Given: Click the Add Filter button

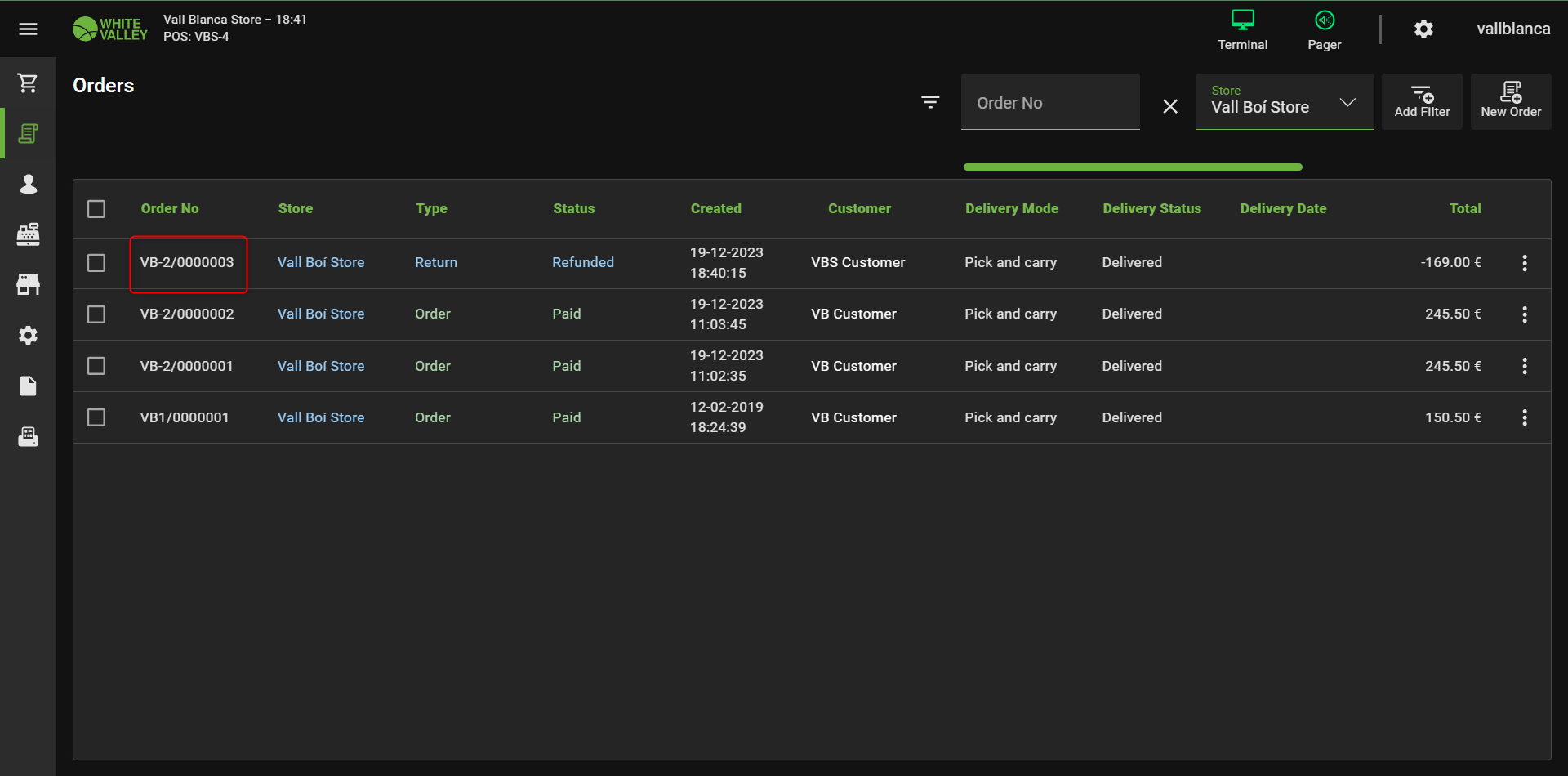Looking at the screenshot, I should point(1421,102).
